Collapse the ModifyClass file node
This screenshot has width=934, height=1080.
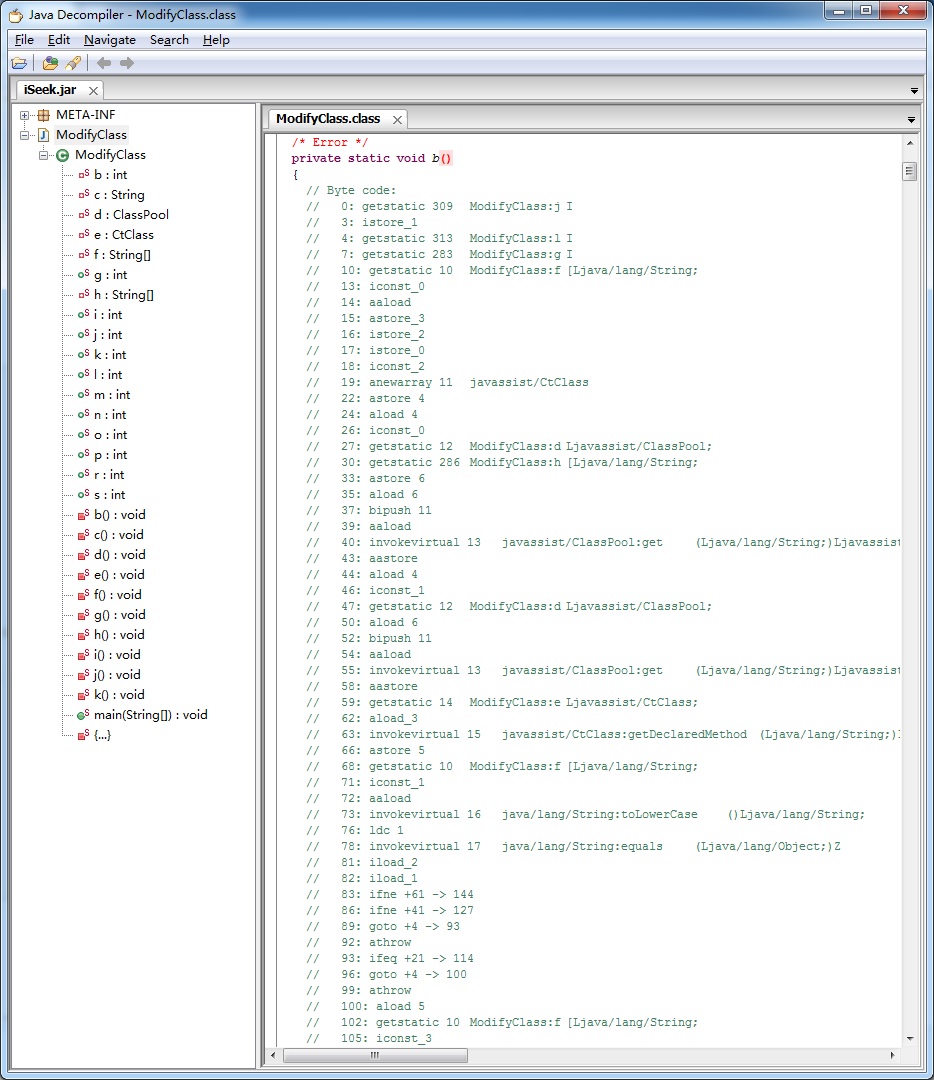(x=25, y=135)
